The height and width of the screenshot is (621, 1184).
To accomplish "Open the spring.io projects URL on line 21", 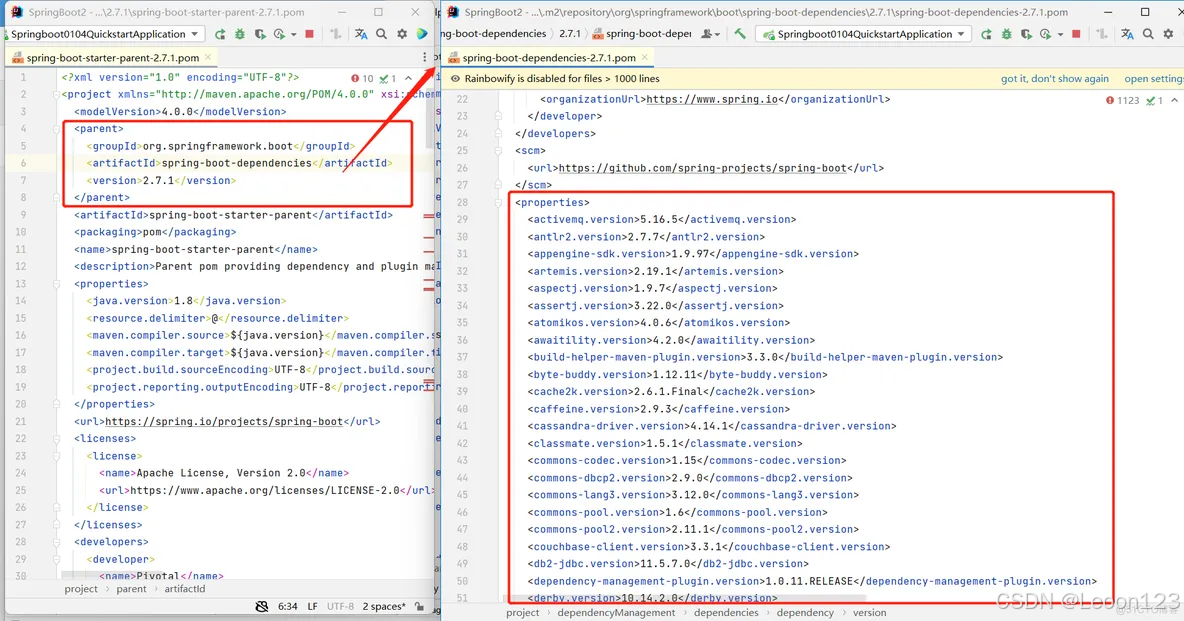I will click(x=224, y=422).
